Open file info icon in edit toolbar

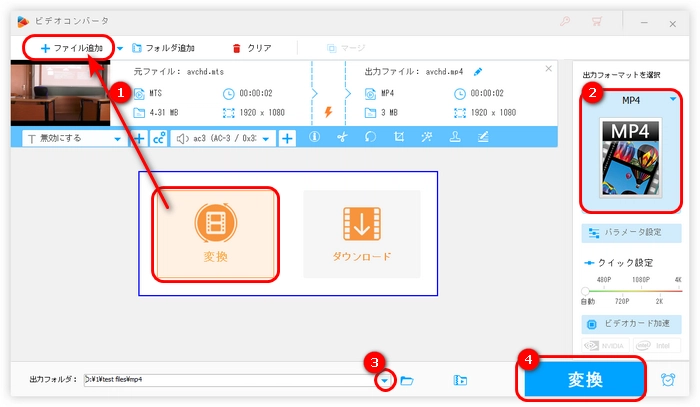314,138
